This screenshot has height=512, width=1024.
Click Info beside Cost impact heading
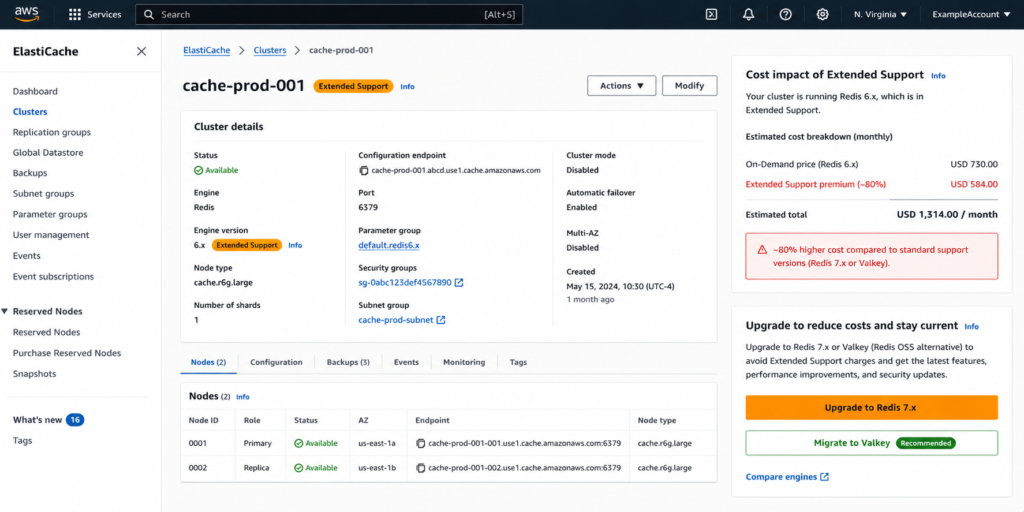pos(938,76)
